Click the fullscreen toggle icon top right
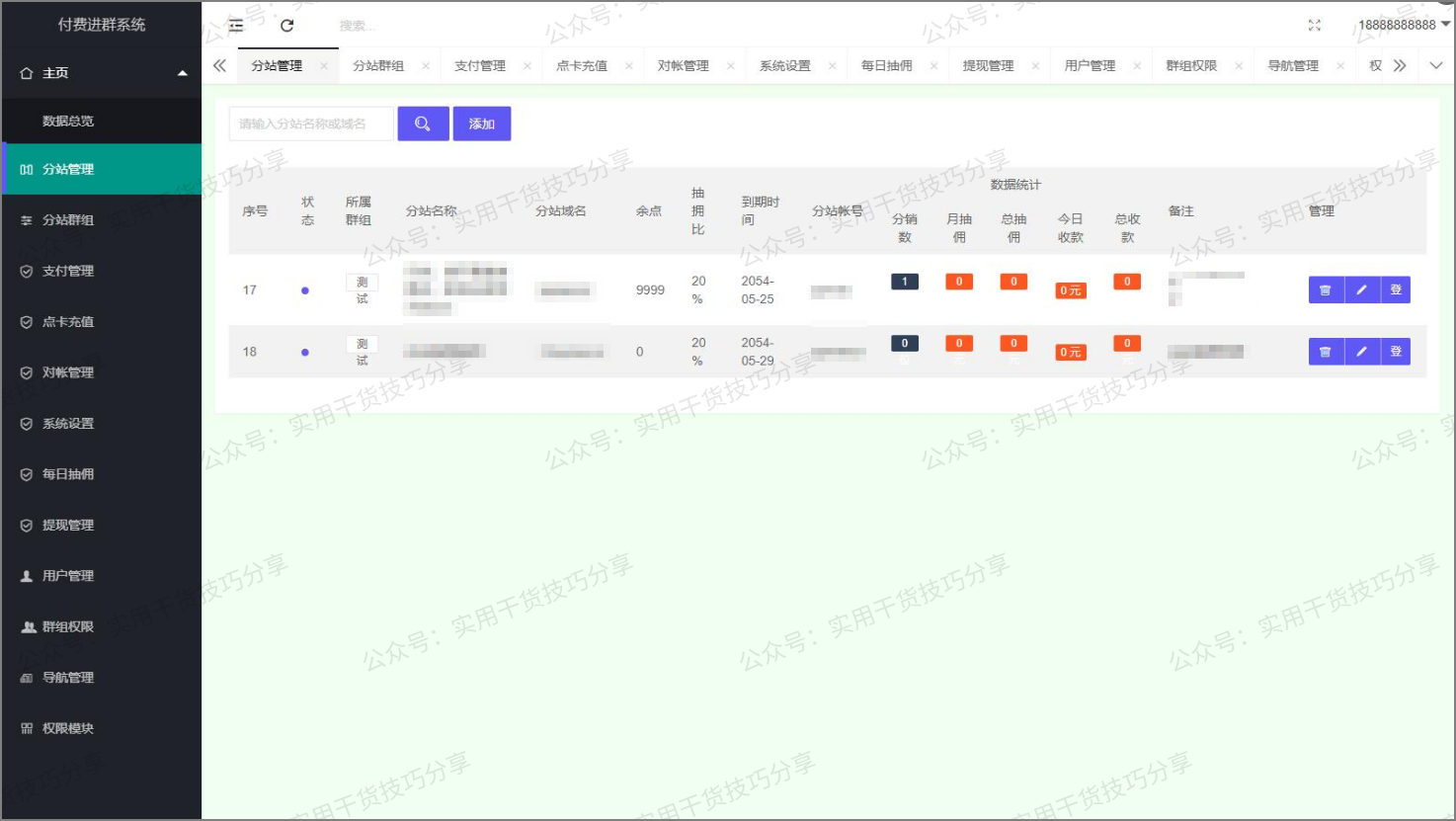 click(x=1315, y=25)
